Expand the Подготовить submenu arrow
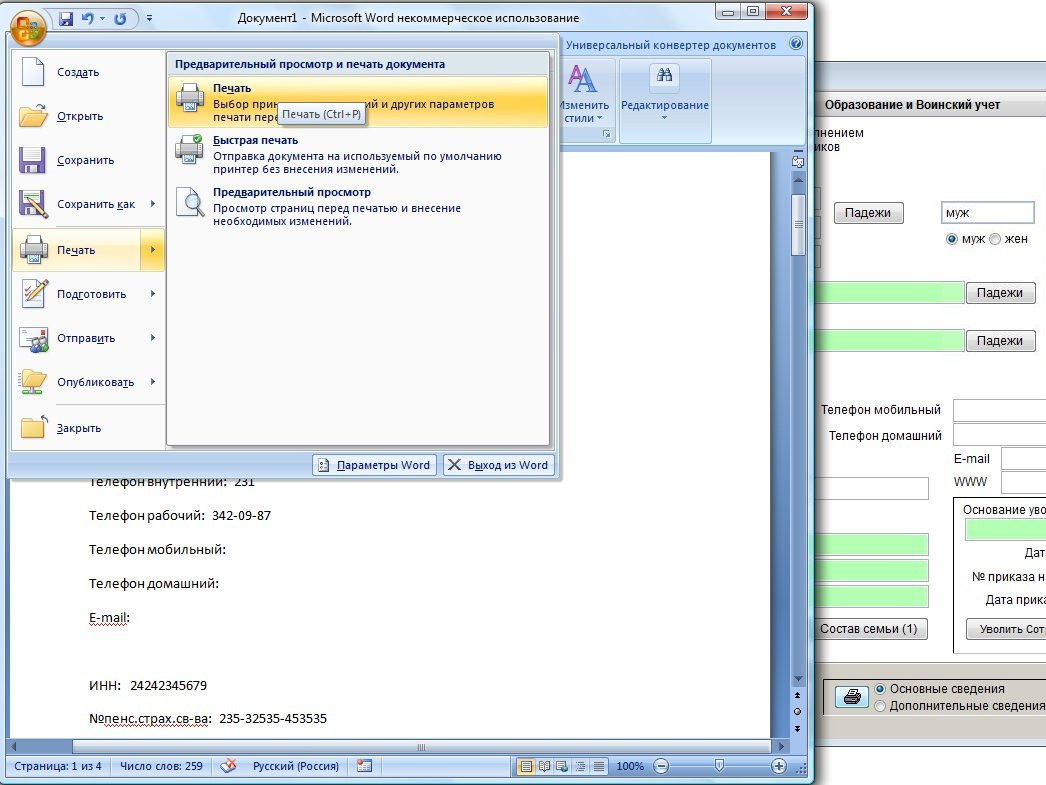The height and width of the screenshot is (785, 1046). point(153,294)
